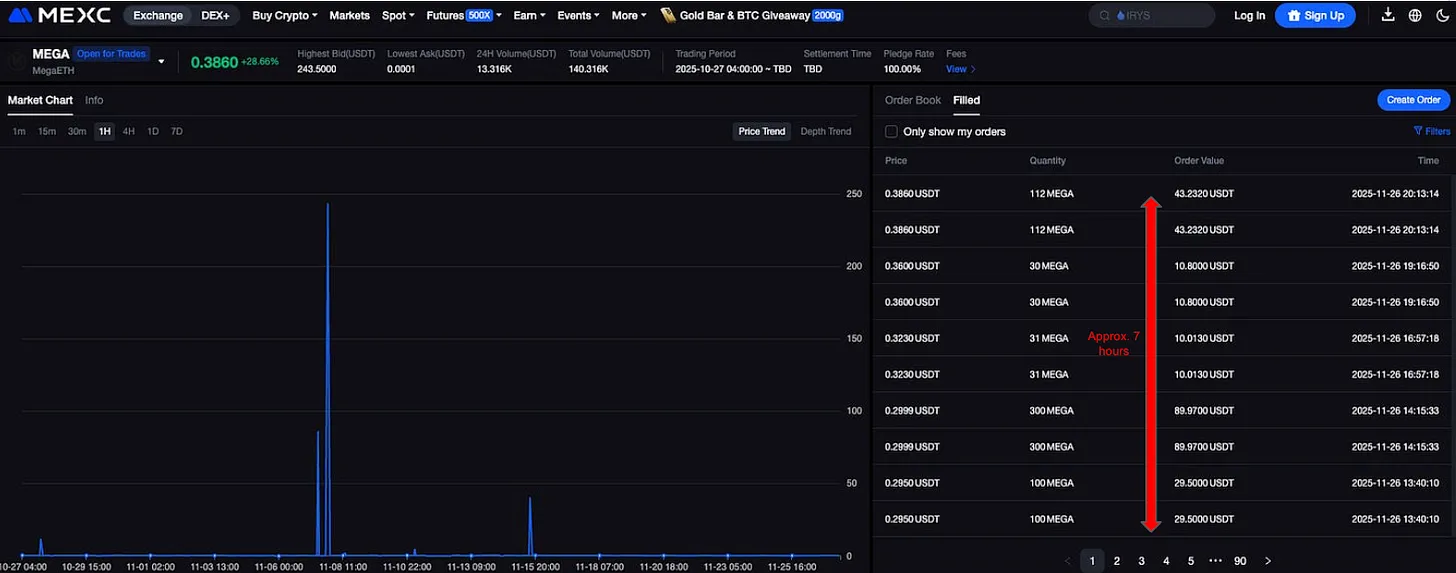Expand the MEGA pair selector arrow
1456x573 pixels.
point(162,61)
